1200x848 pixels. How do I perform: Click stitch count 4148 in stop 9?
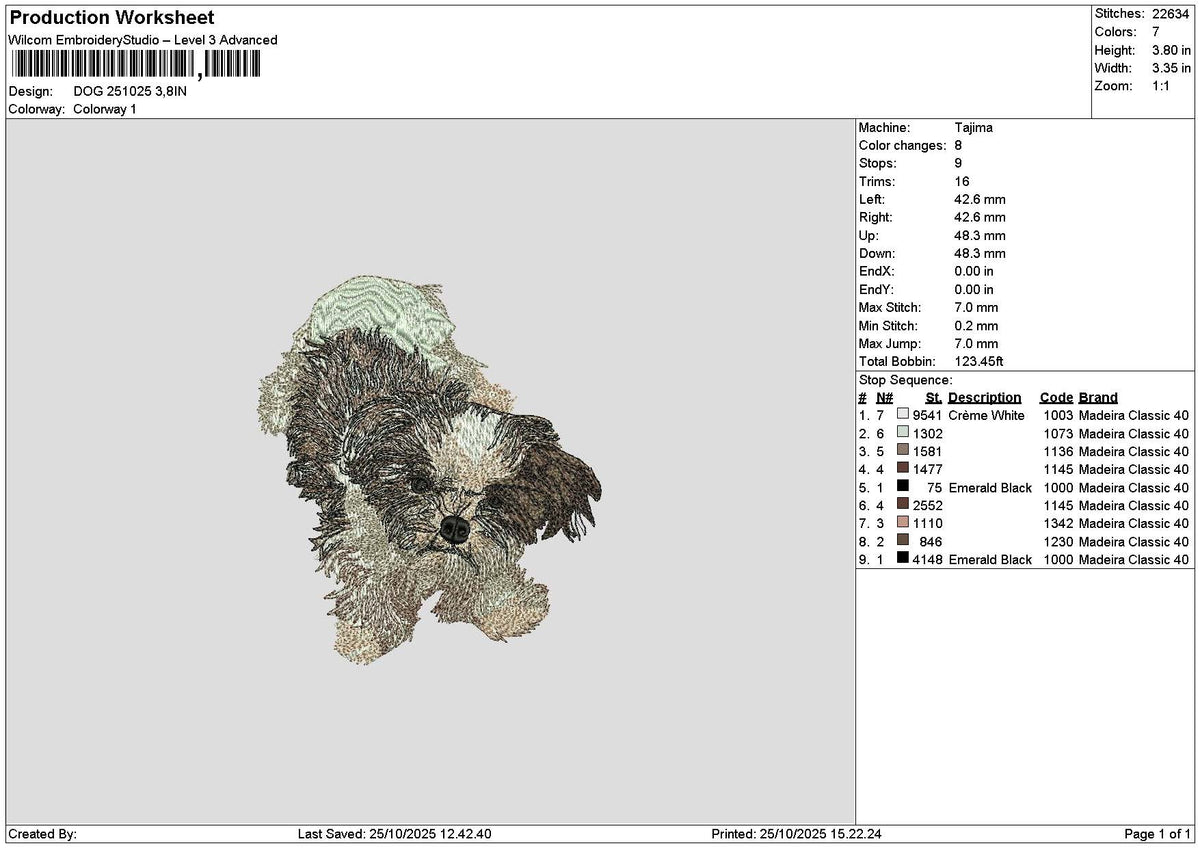928,559
